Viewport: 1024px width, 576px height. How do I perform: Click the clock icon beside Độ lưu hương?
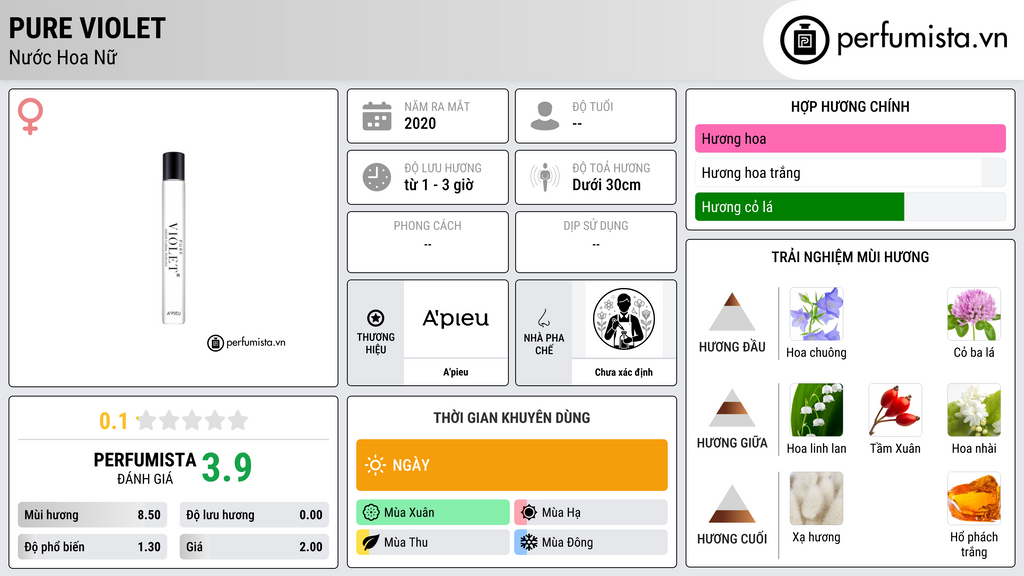coord(377,177)
